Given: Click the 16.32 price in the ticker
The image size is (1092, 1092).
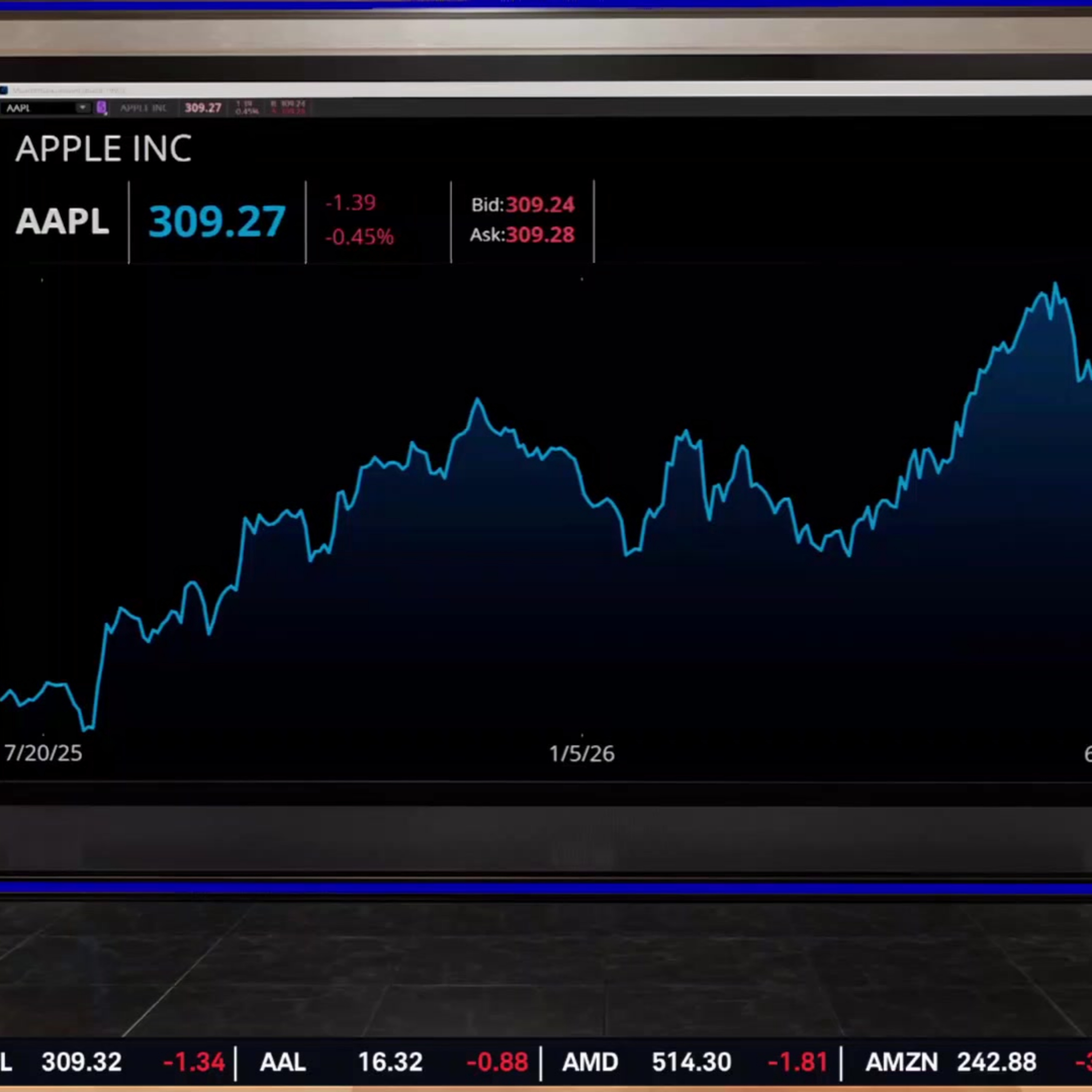Looking at the screenshot, I should point(391,1062).
